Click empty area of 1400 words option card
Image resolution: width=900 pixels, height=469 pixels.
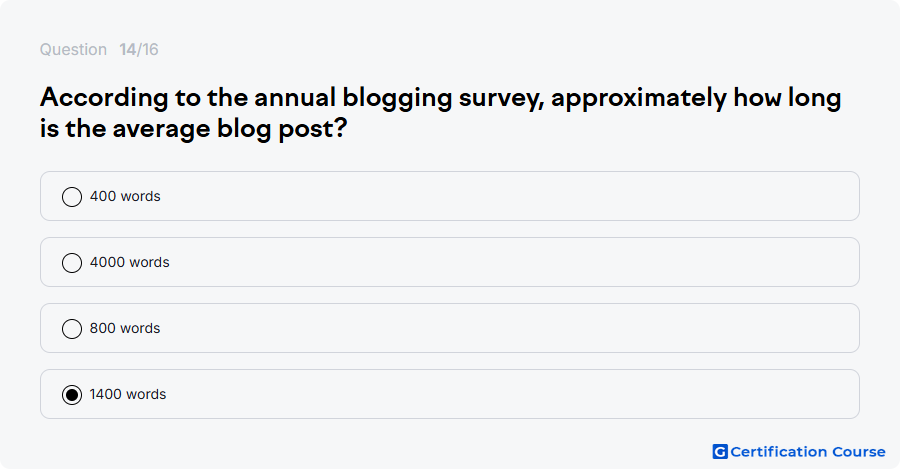505,394
